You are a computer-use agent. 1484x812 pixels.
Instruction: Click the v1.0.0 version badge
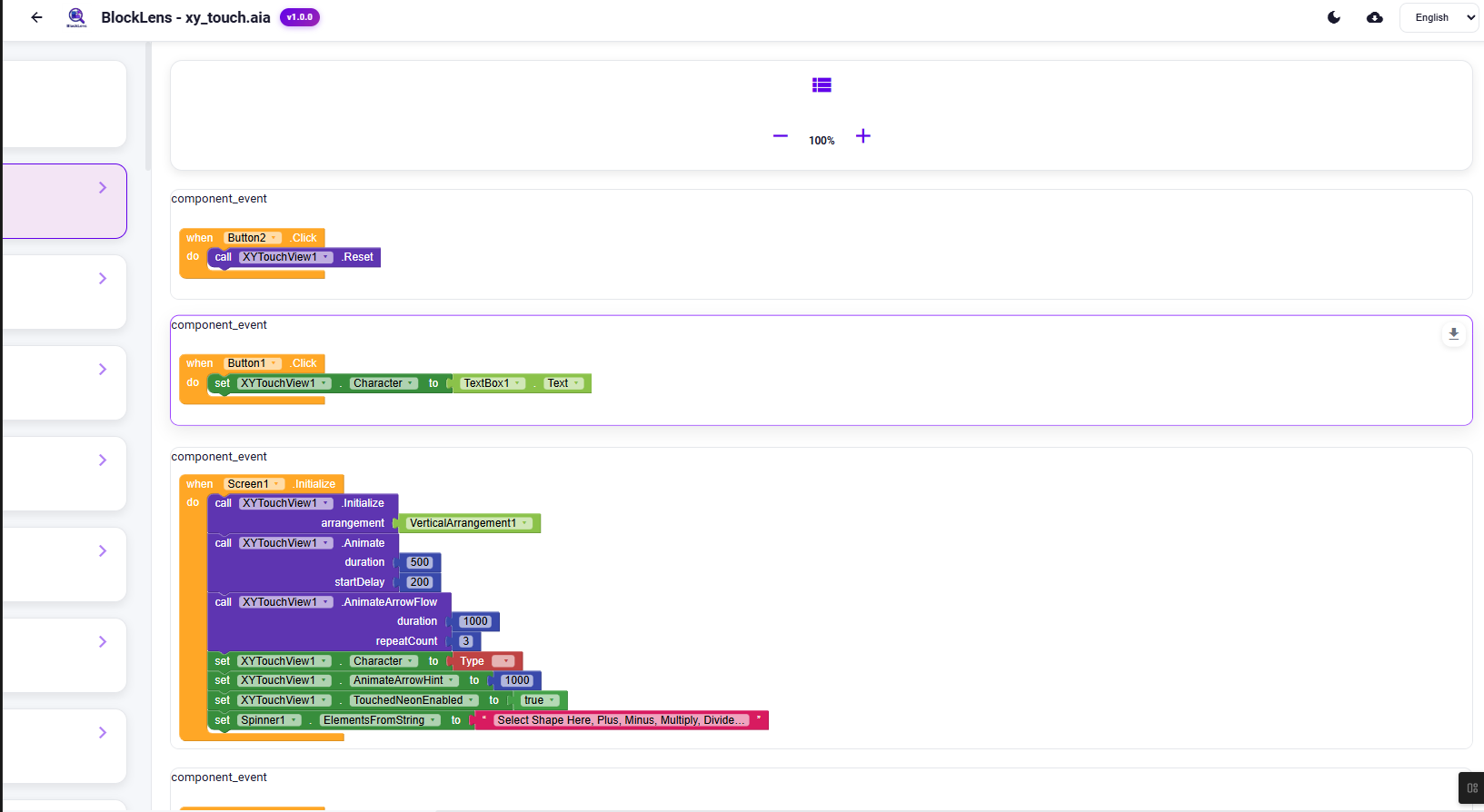(299, 17)
